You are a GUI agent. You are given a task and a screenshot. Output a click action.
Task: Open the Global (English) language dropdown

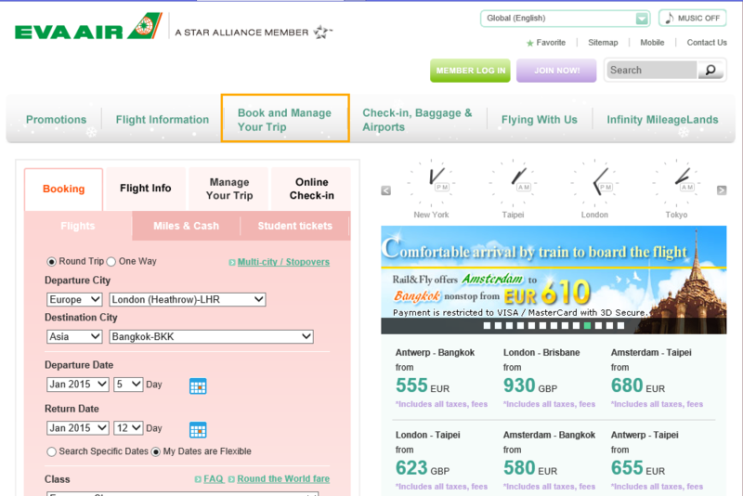[x=564, y=18]
